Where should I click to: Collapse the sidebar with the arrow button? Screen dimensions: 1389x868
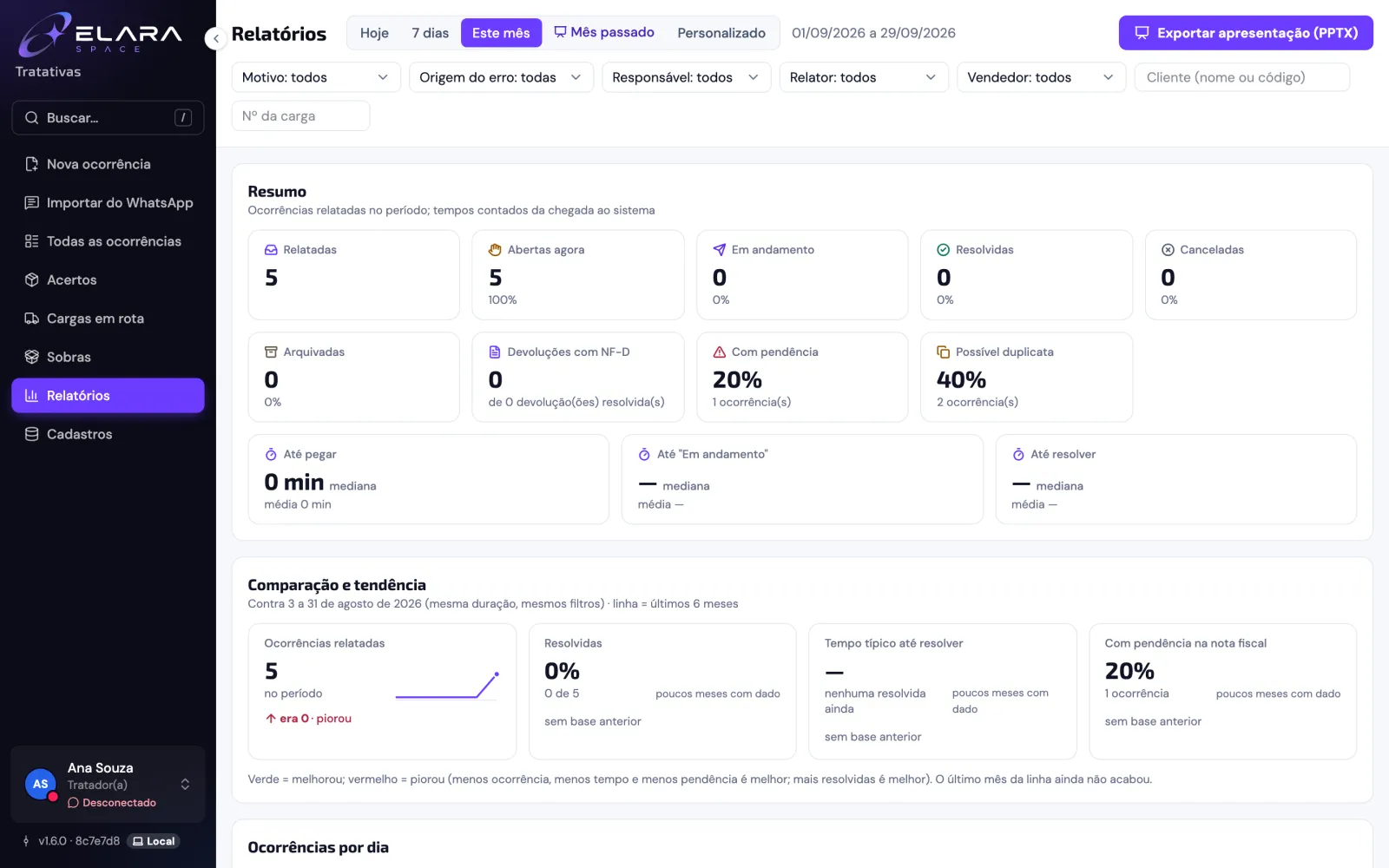point(215,38)
